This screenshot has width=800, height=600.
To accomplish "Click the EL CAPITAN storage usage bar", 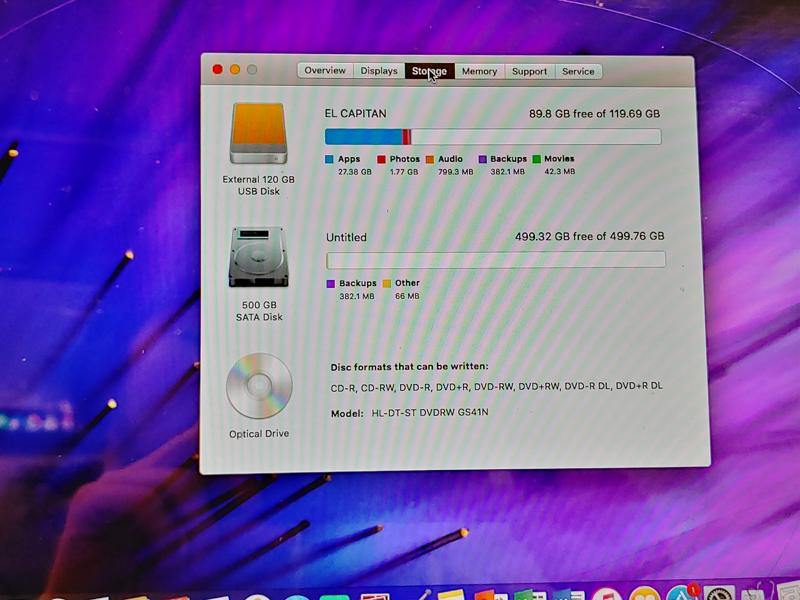I will tap(493, 137).
